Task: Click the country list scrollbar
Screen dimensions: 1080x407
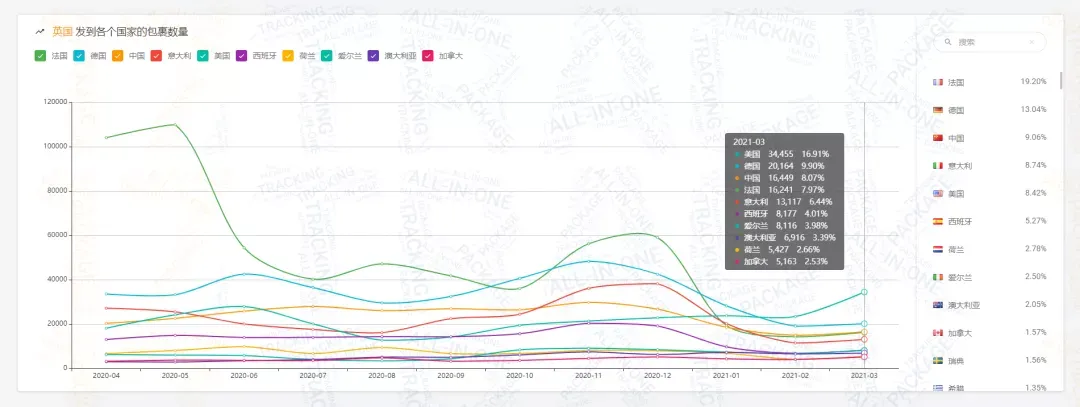Action: 1061,80
